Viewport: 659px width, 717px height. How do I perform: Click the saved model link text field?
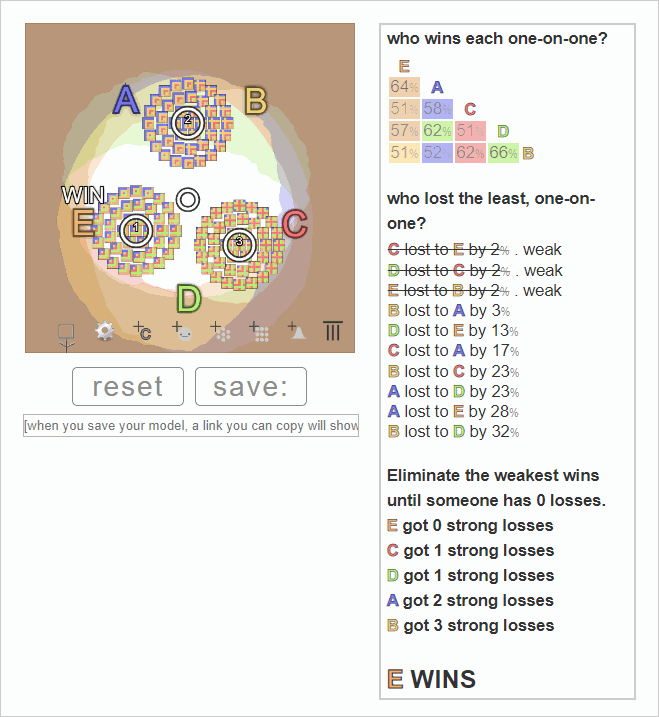191,426
